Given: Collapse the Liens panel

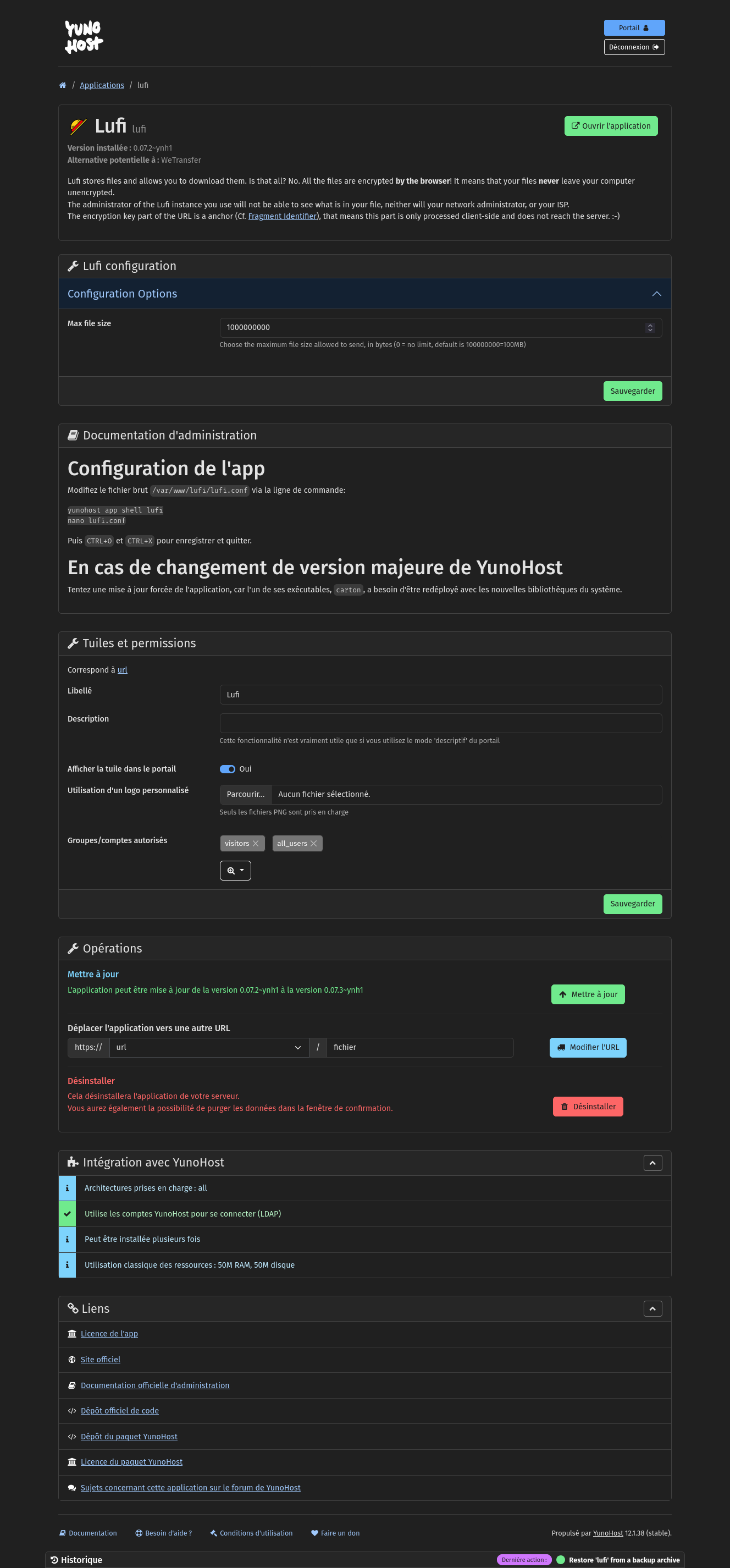Looking at the screenshot, I should [652, 1309].
